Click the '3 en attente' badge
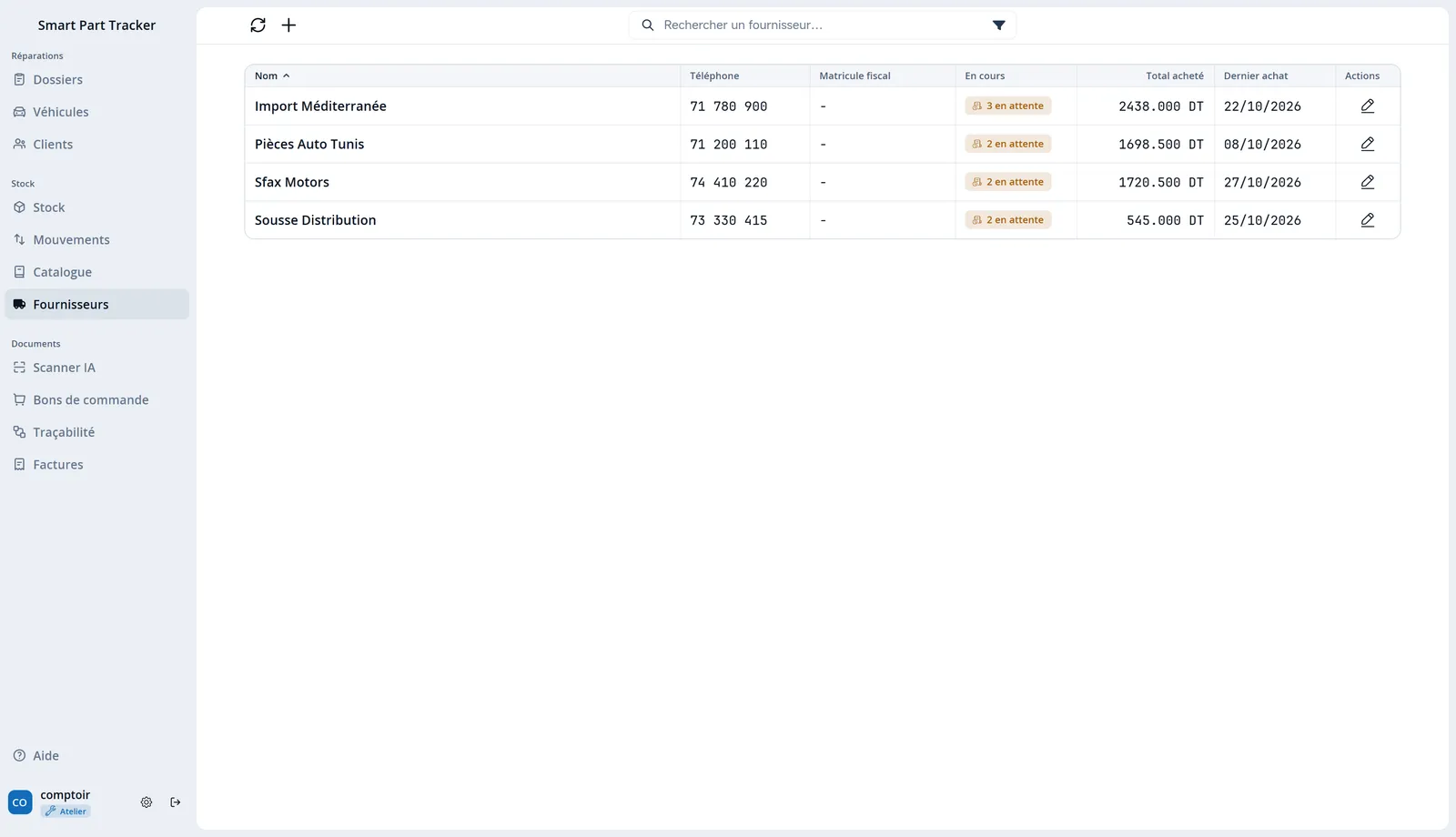This screenshot has height=837, width=1456. (x=1007, y=106)
